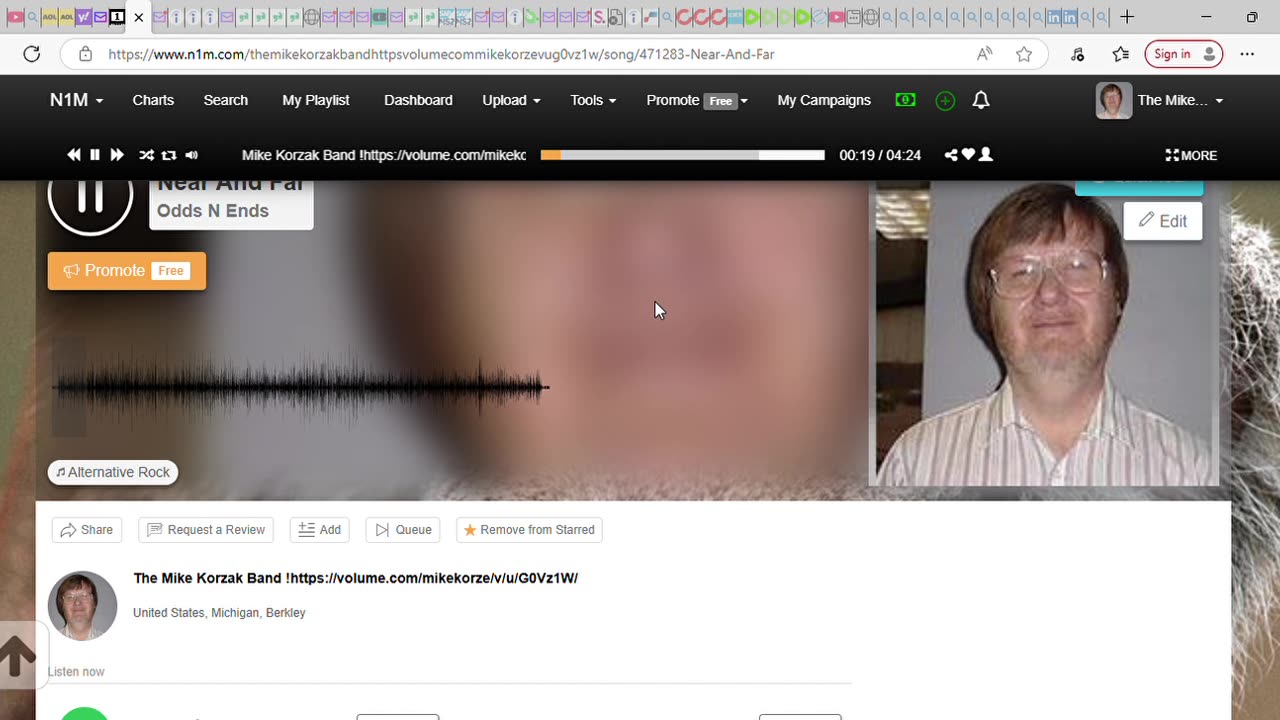Screen dimensions: 1280x720
Task: Open My Campaigns page
Action: 824,100
